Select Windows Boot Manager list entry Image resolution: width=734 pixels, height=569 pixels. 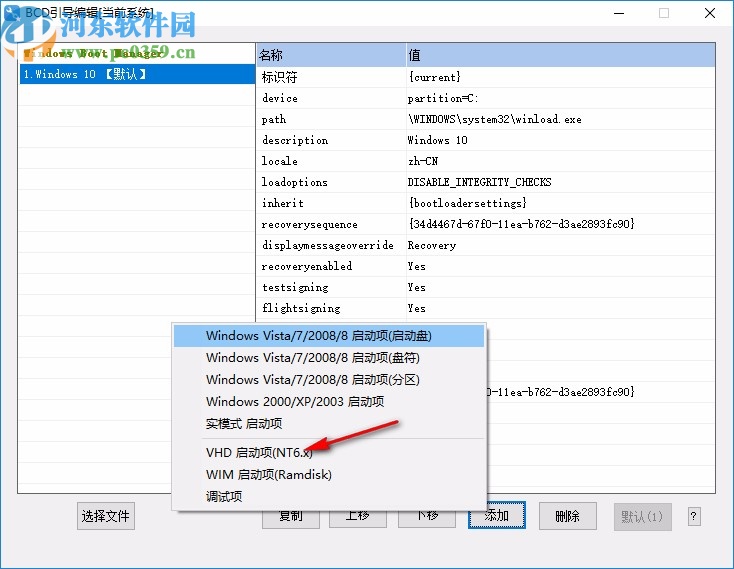(x=137, y=53)
